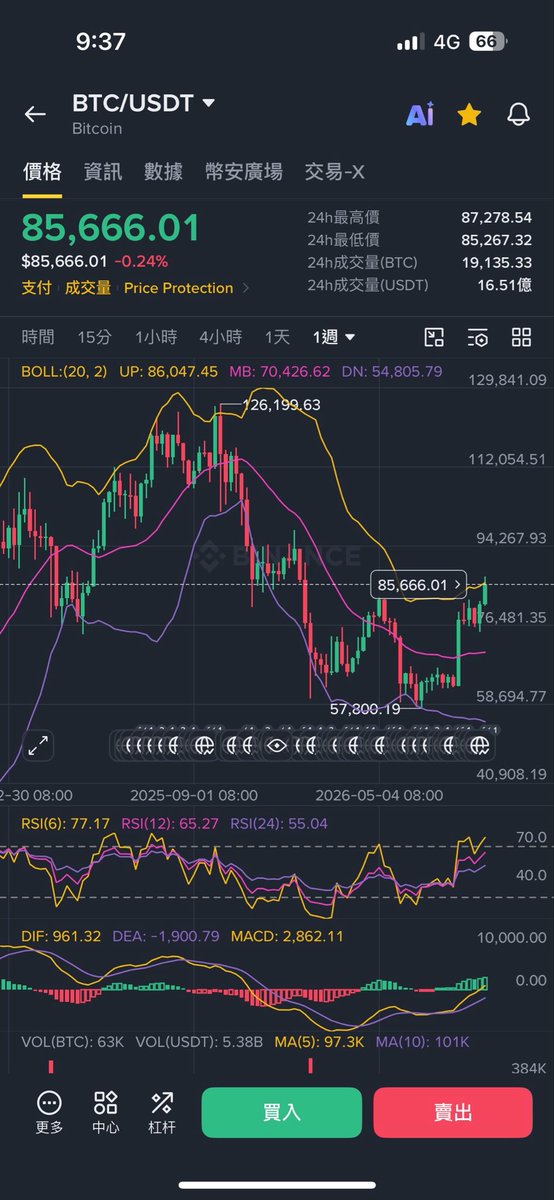Open the 幣安廣場 tab

click(x=243, y=172)
